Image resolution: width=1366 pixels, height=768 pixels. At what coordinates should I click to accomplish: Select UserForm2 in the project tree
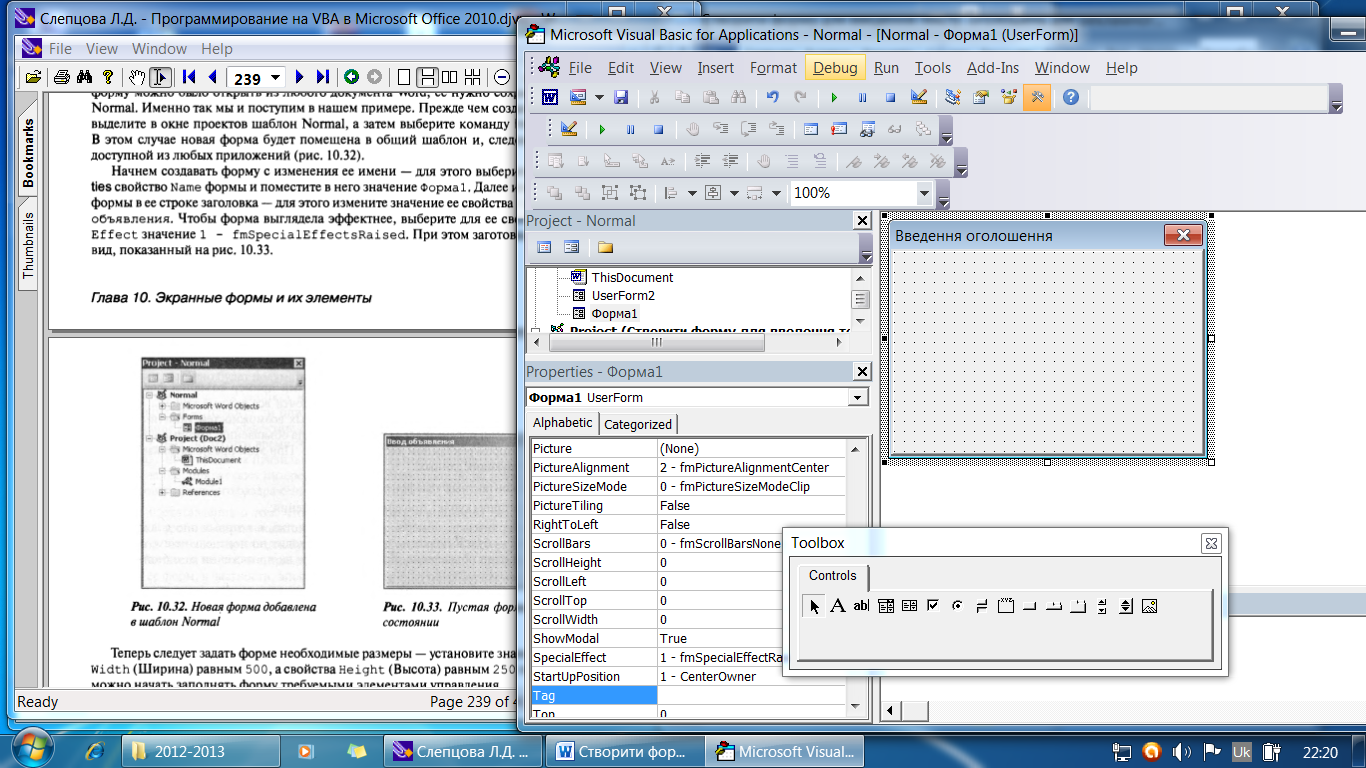(x=622, y=295)
